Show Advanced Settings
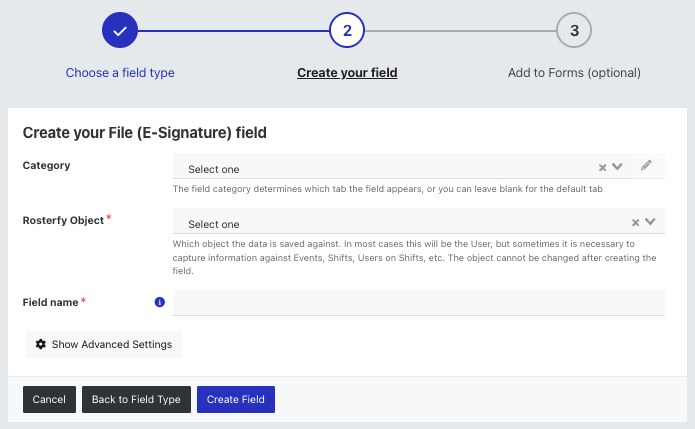This screenshot has width=695, height=429. [x=104, y=344]
